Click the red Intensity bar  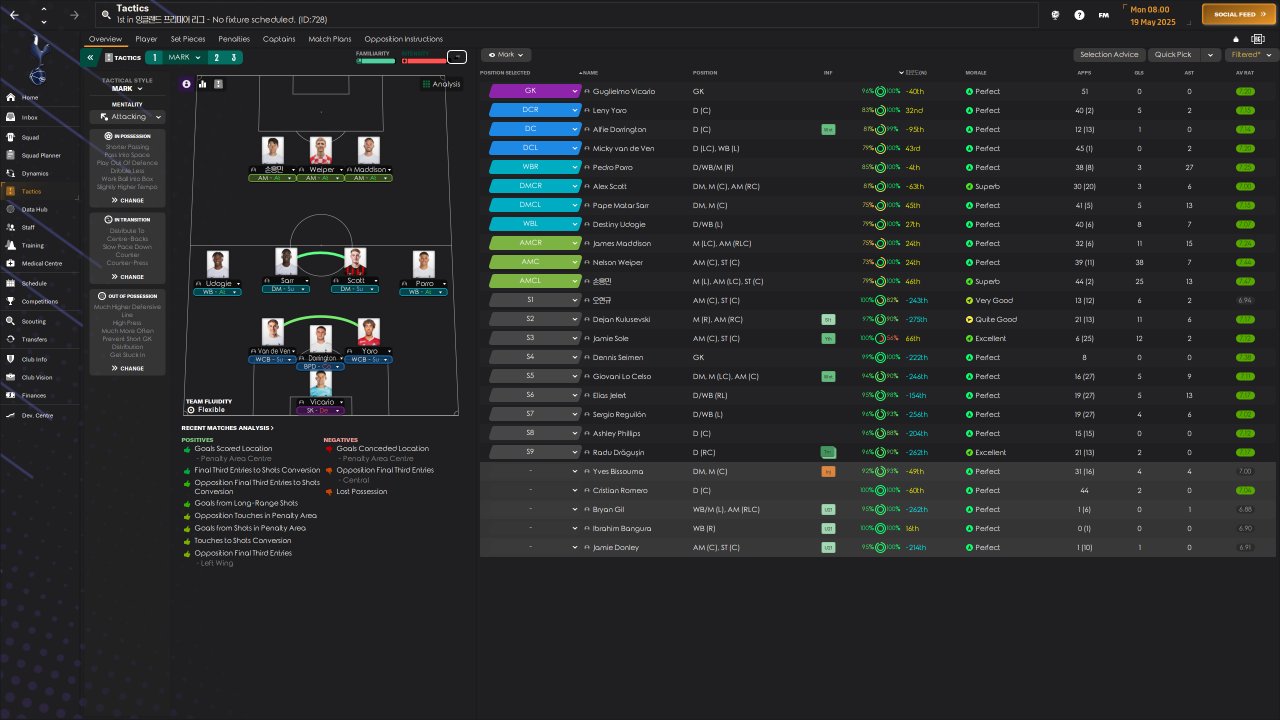pyautogui.click(x=423, y=61)
